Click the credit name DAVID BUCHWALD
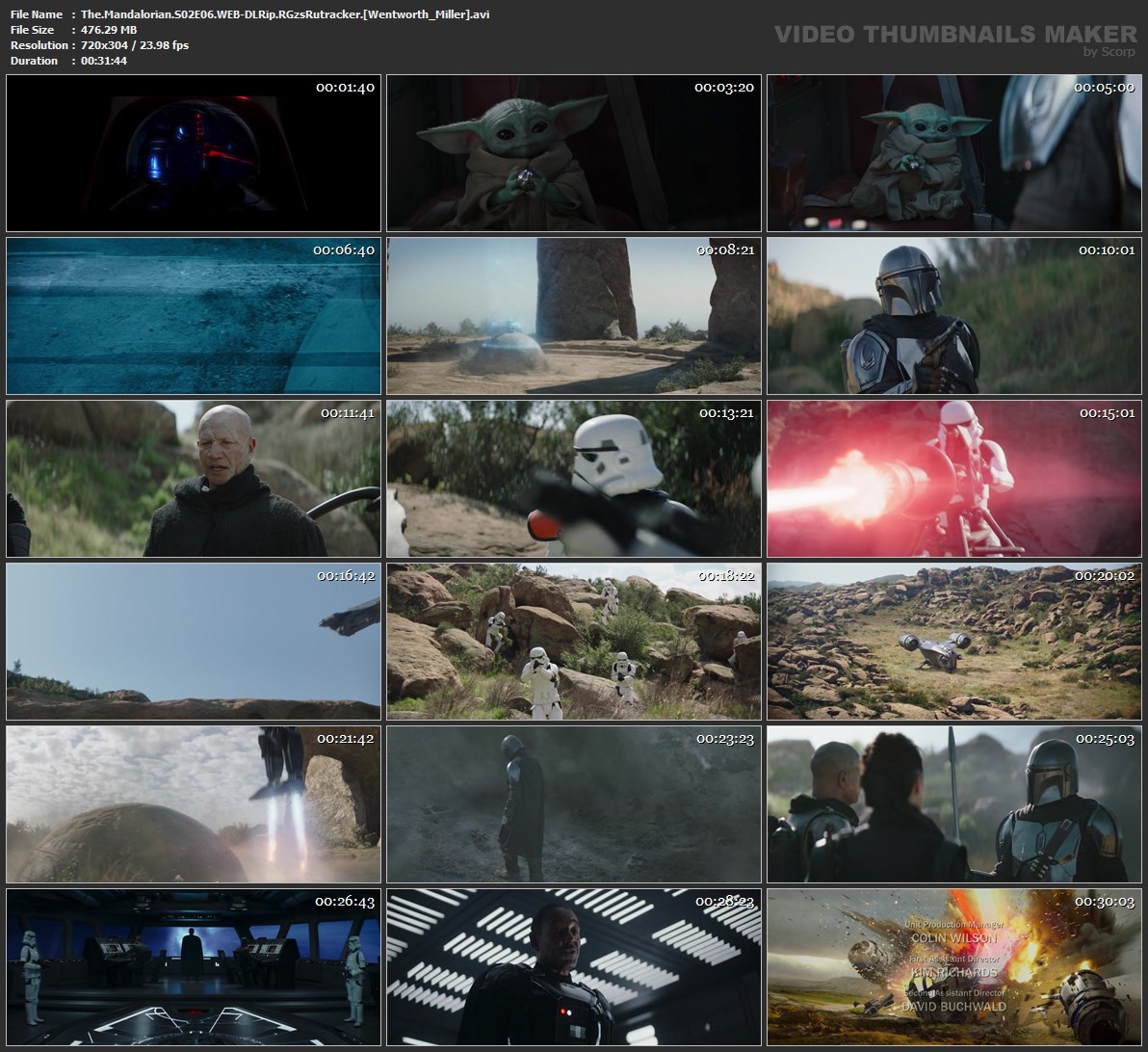Image resolution: width=1148 pixels, height=1052 pixels. 954,1007
